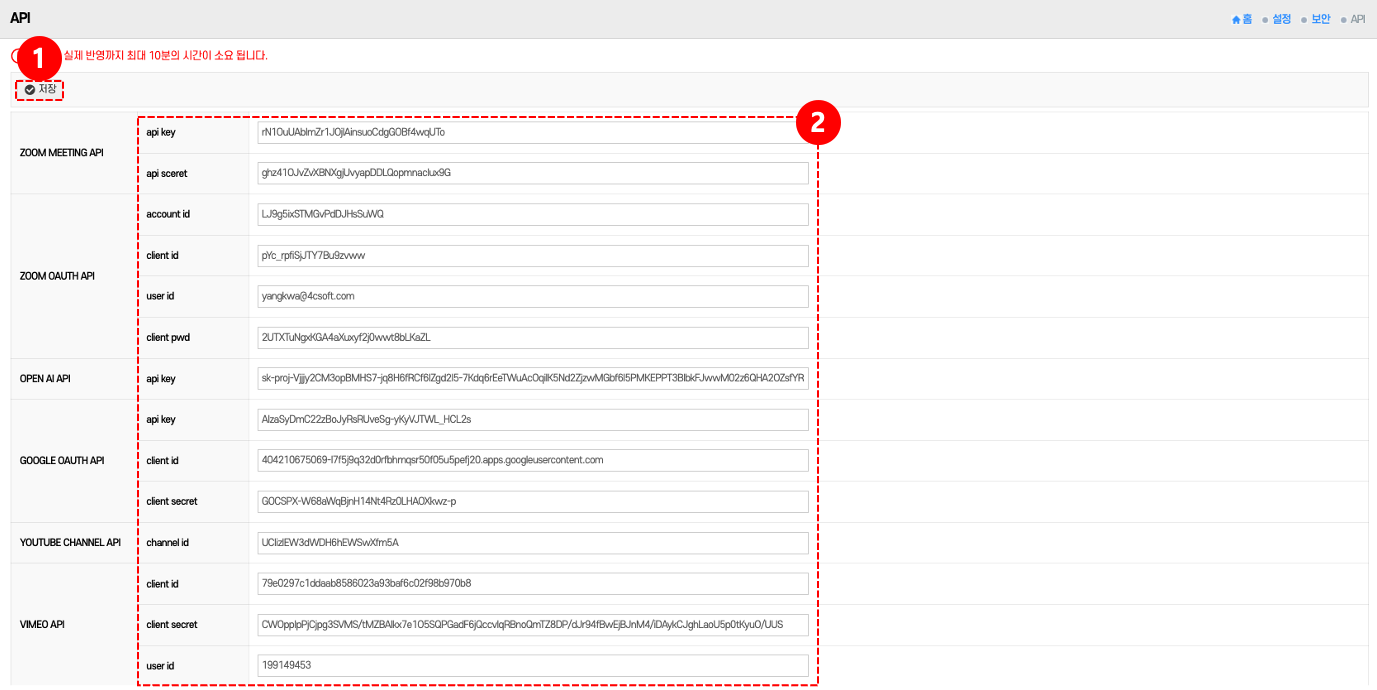
Task: Select the API item in the breadcrumb
Action: click(1357, 19)
